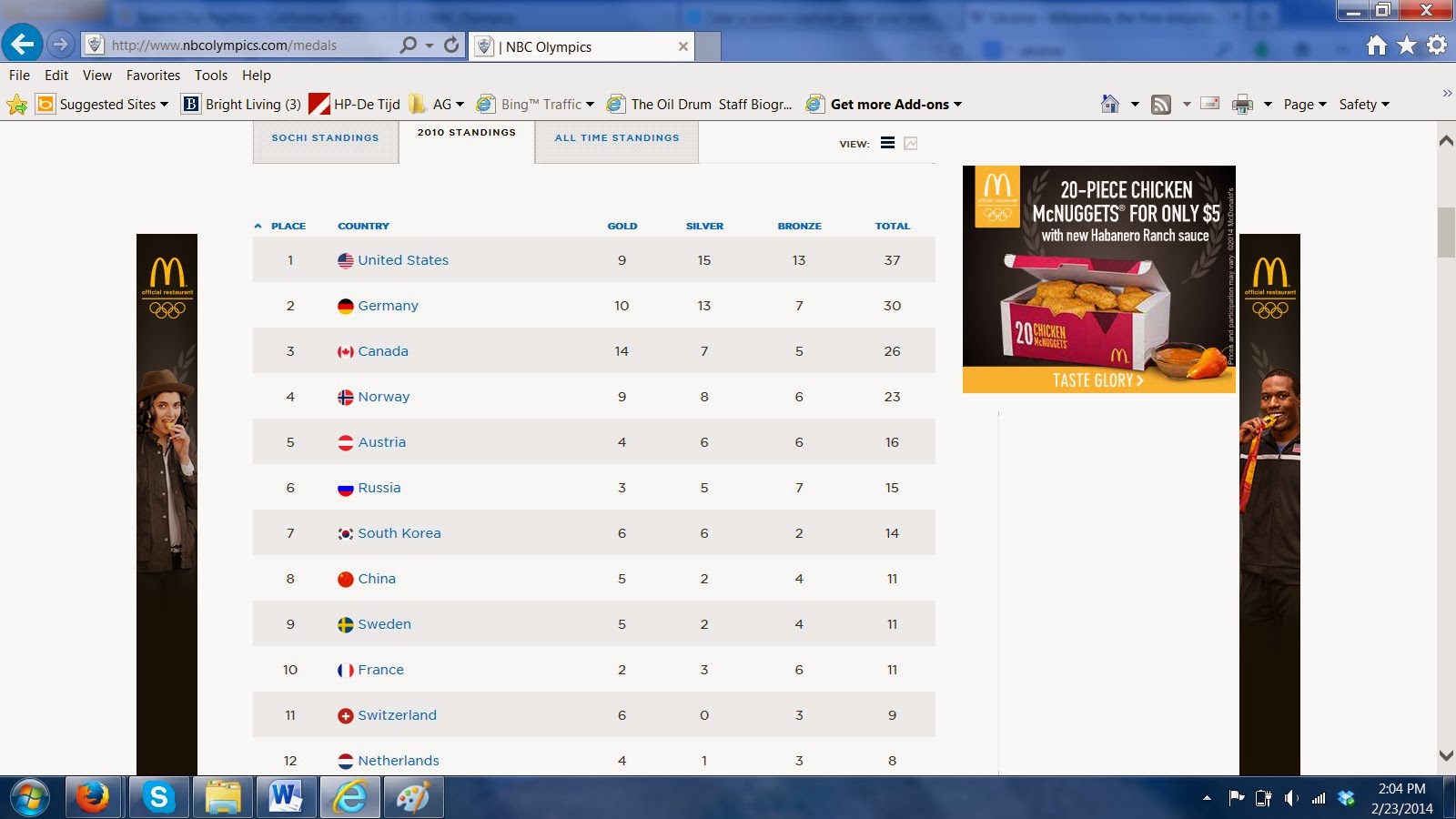1456x819 pixels.
Task: Click the browser Forward arrow button
Action: click(x=60, y=44)
